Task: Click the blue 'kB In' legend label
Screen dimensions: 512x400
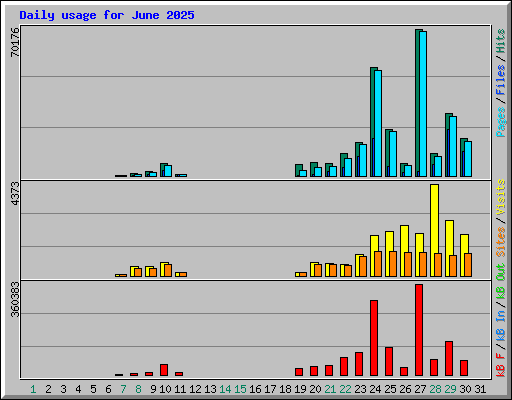Action: pos(500,325)
